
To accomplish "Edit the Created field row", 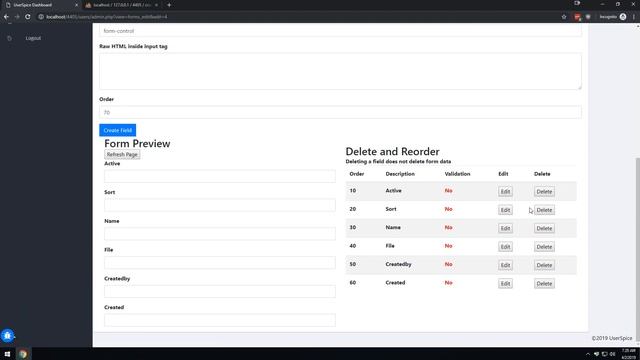I will 505,283.
